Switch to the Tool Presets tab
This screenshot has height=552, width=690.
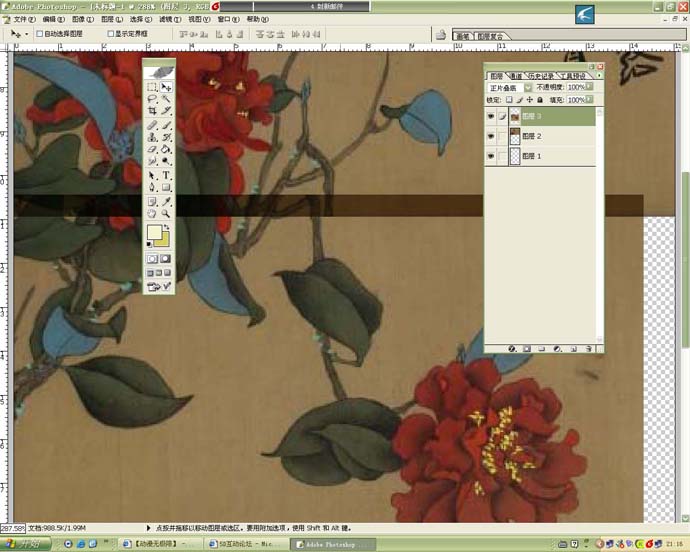572,76
